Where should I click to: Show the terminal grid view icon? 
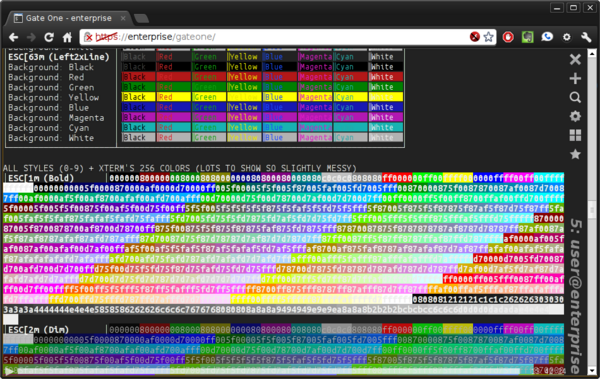click(x=575, y=135)
